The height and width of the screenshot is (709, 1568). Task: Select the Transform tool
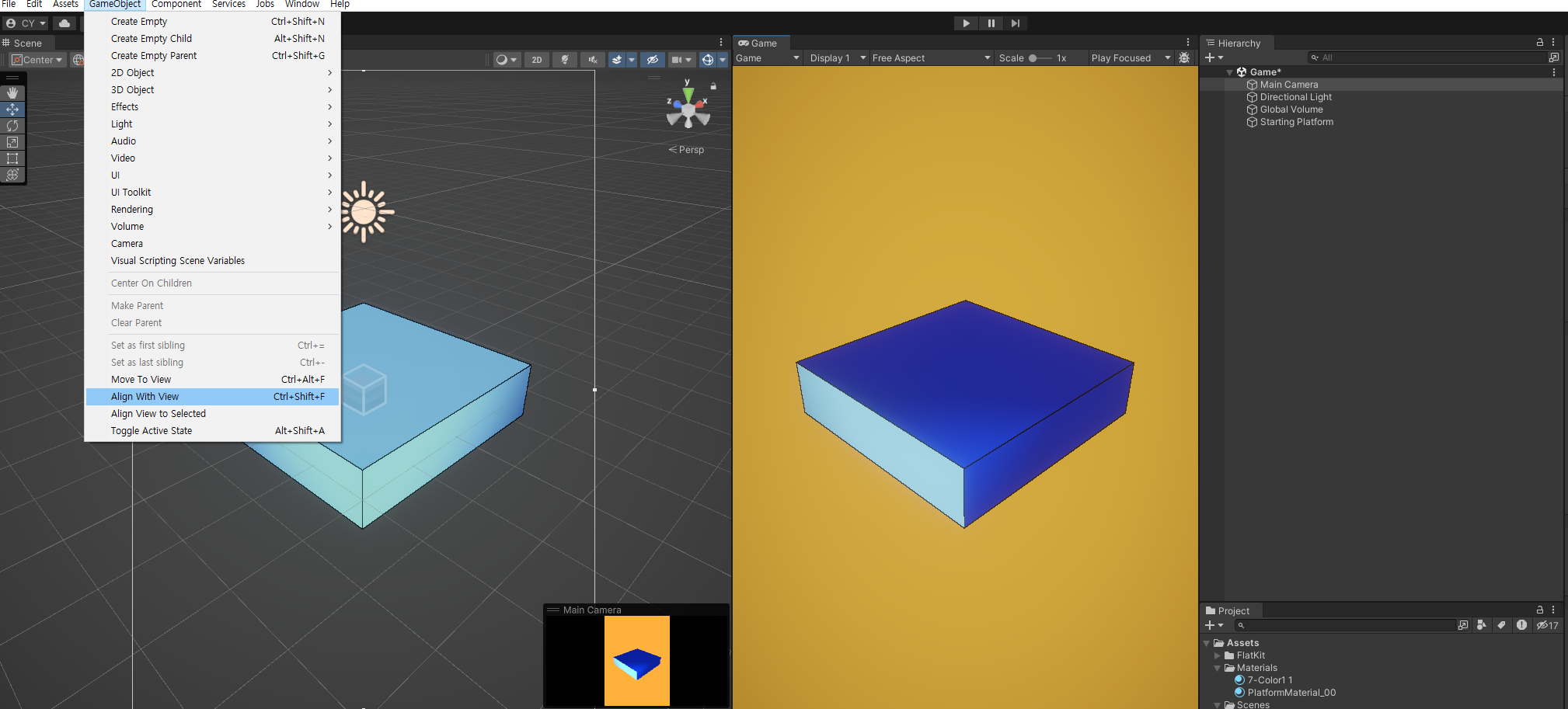click(12, 175)
